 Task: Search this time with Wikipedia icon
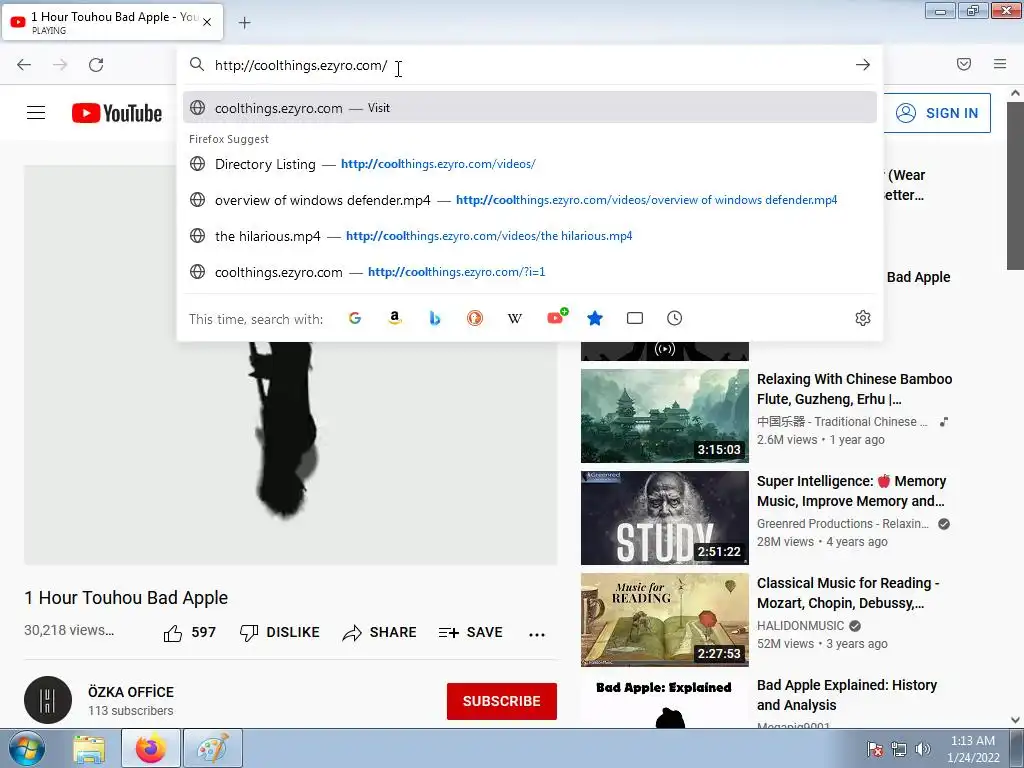tap(515, 318)
